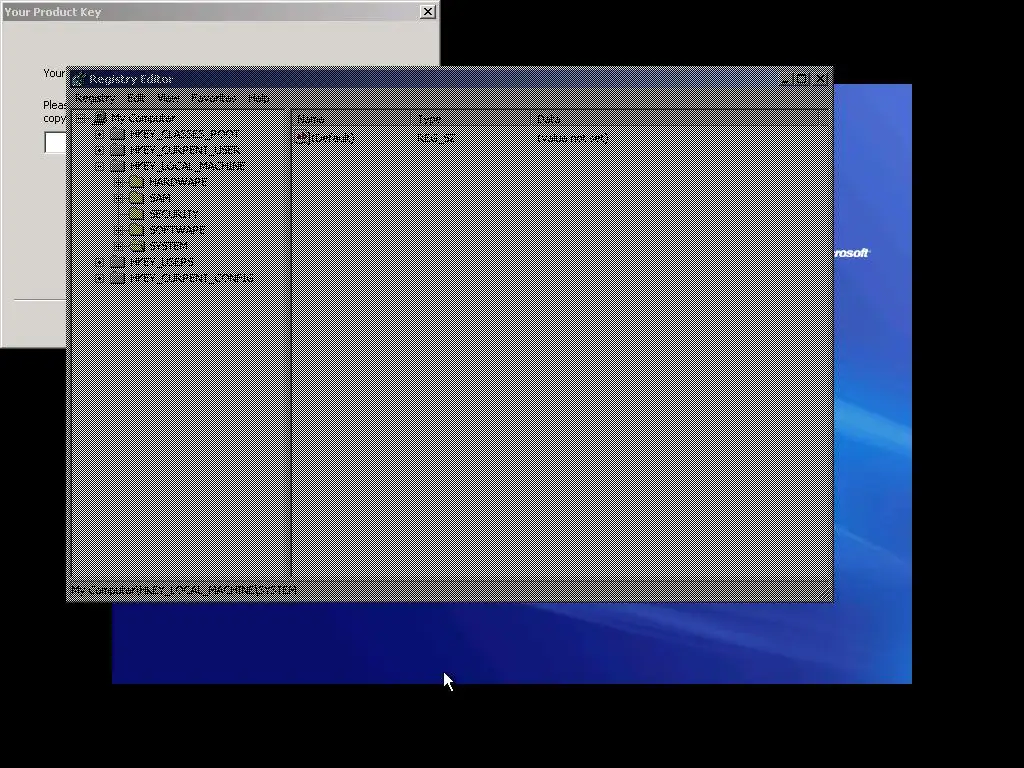
Task: Click the status bar registry path
Action: point(184,590)
